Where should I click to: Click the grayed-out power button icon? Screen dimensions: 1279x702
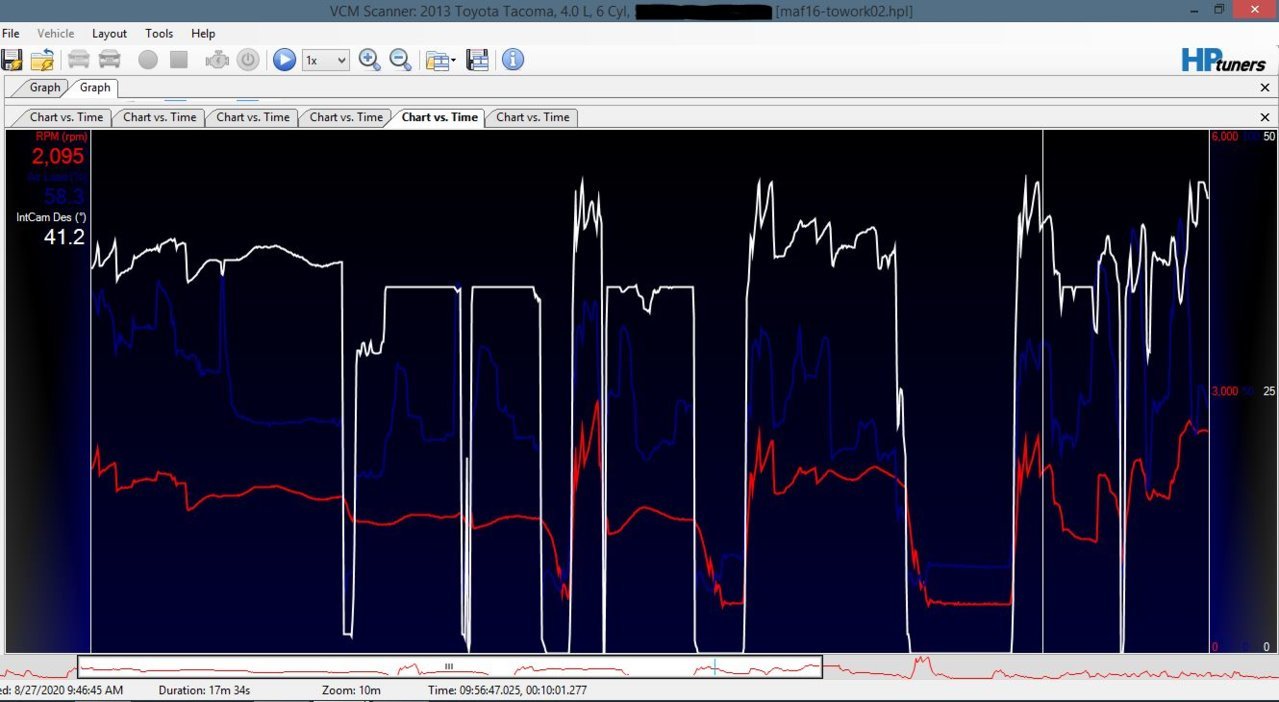point(248,60)
